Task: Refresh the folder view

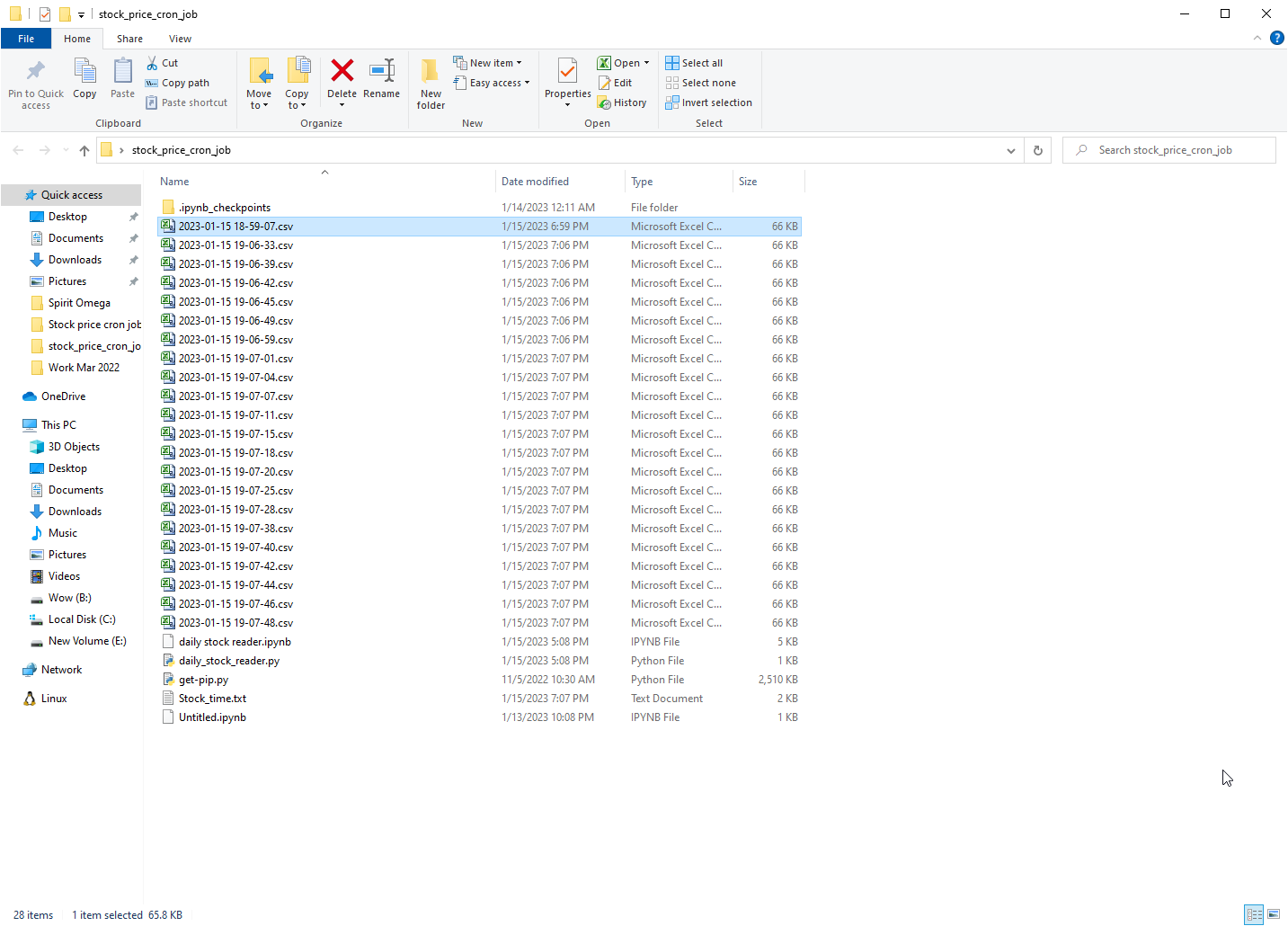Action: [x=1038, y=150]
